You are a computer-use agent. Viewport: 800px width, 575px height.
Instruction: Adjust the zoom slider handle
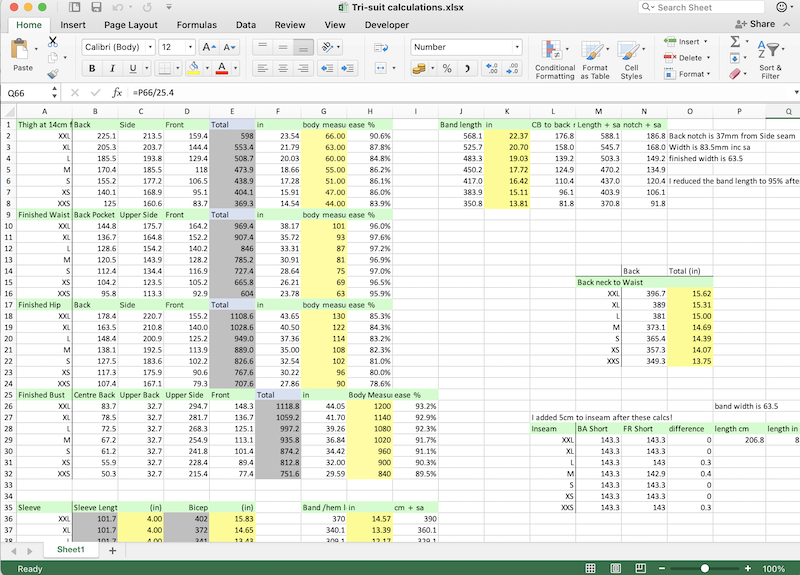click(x=705, y=568)
